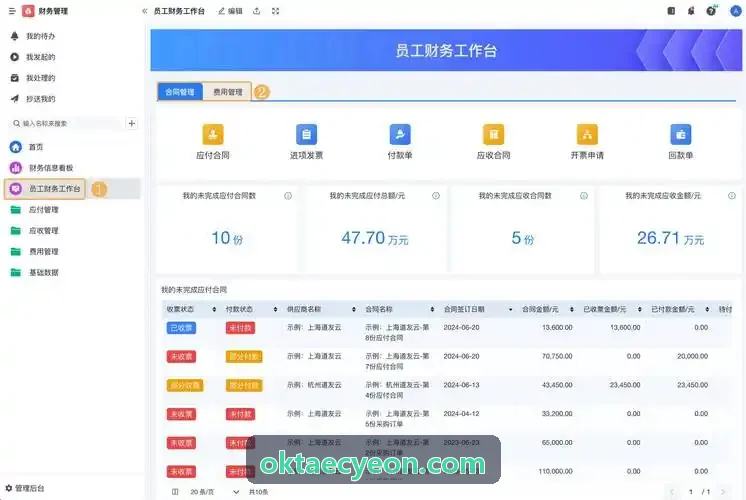The width and height of the screenshot is (746, 500).
Task: Click 示例: 杭州道友云 supplier cell
Action: click(x=314, y=385)
